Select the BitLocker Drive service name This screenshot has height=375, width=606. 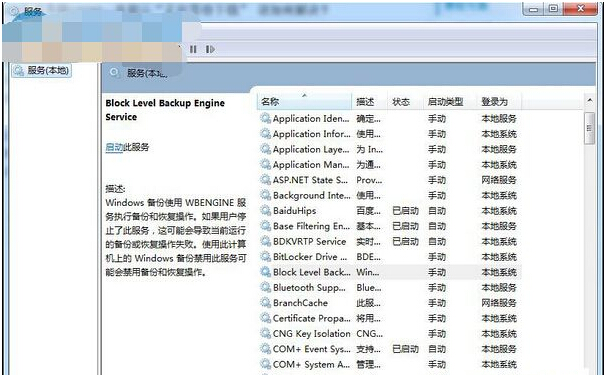coord(310,257)
